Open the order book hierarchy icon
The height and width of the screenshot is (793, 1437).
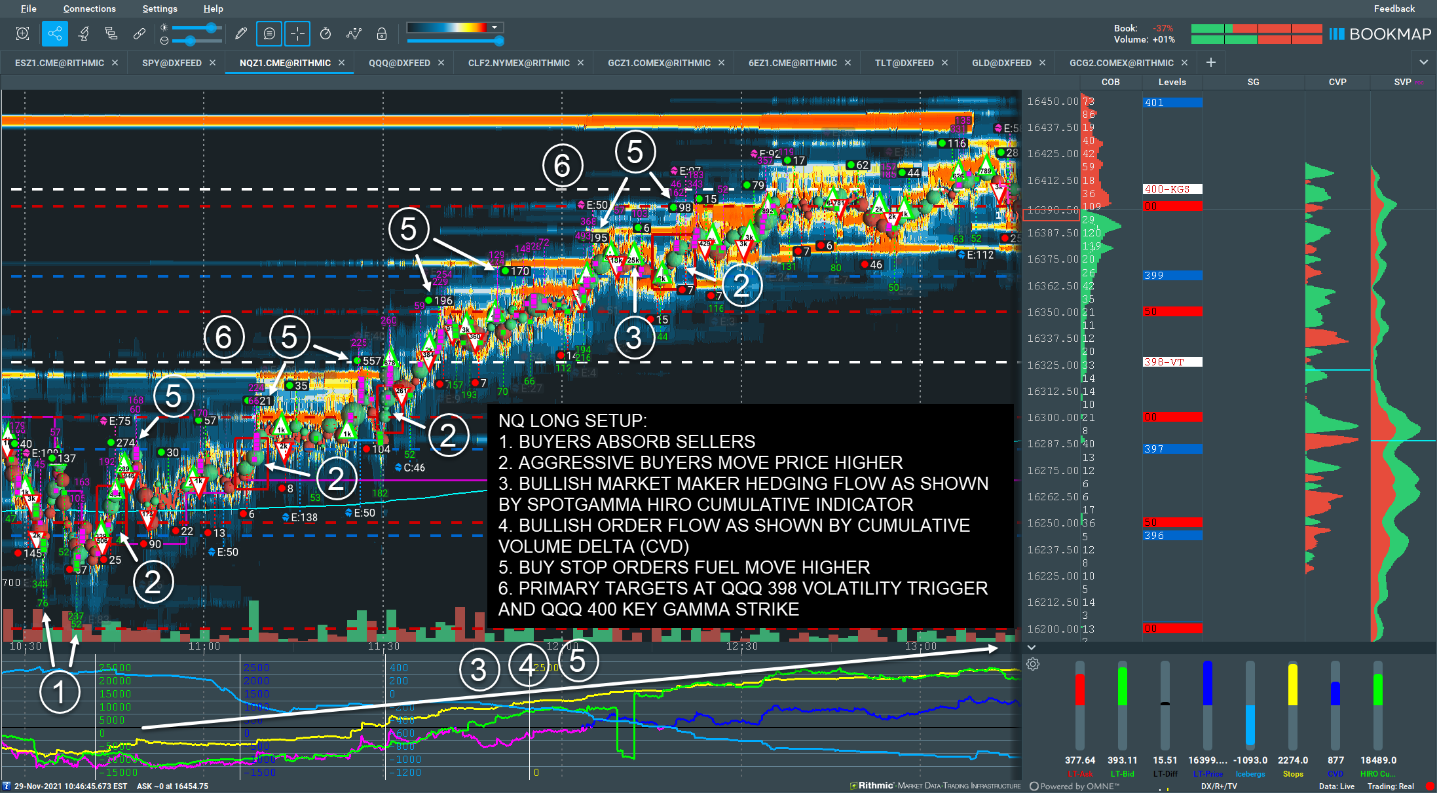[x=111, y=33]
